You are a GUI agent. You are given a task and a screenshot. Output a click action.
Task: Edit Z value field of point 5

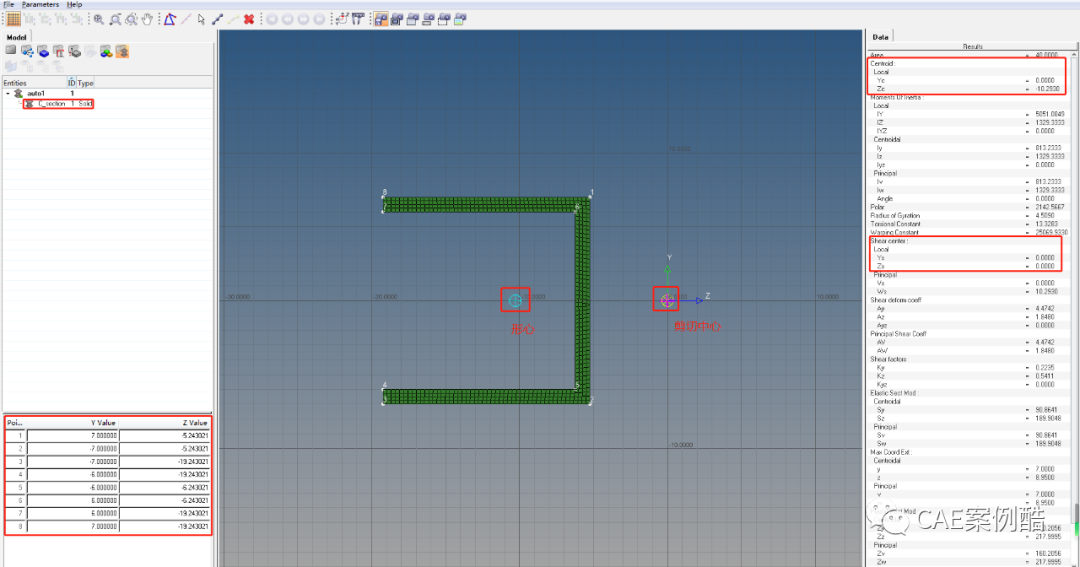tap(165, 487)
